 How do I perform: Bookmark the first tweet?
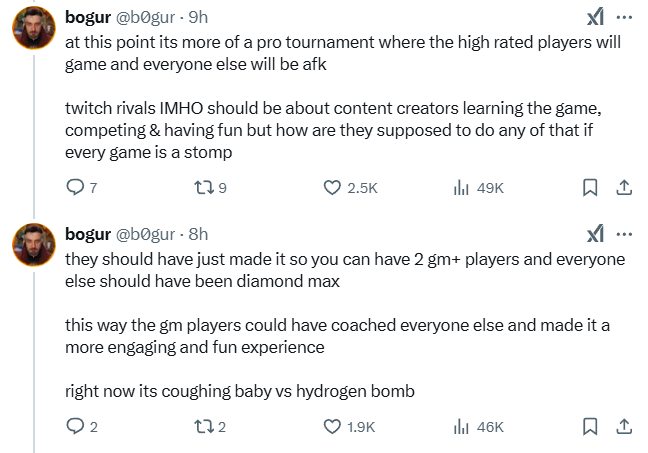(590, 187)
